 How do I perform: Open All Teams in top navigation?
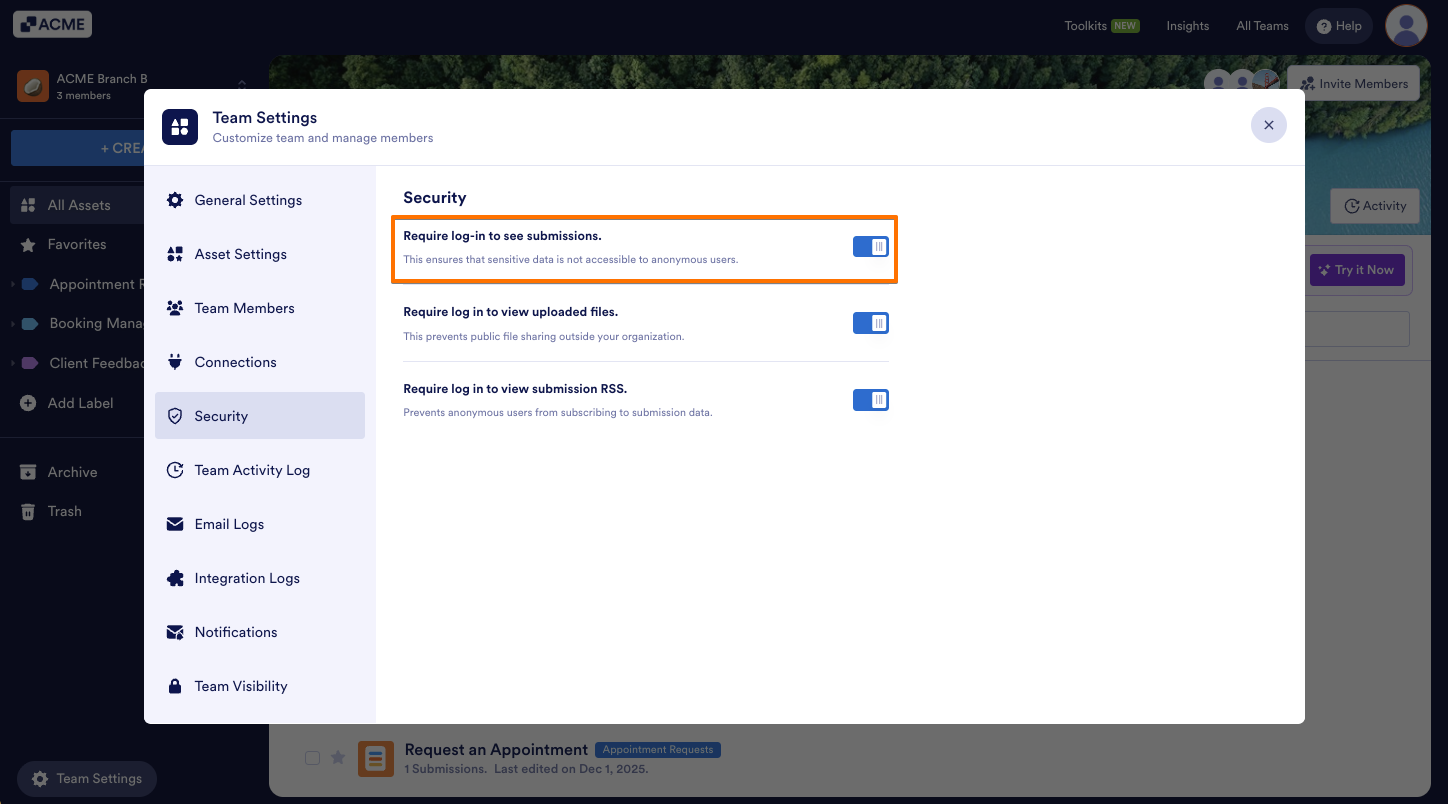[x=1263, y=26]
